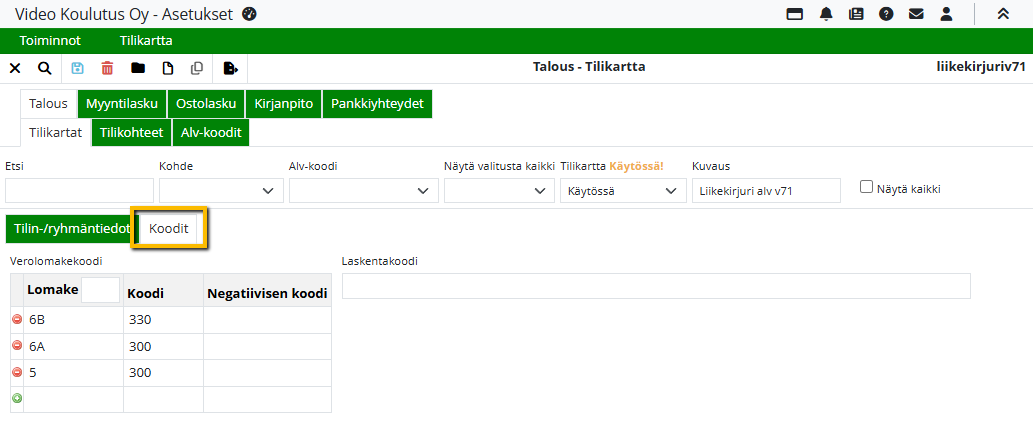Remove the 6B form row

pos(16,320)
